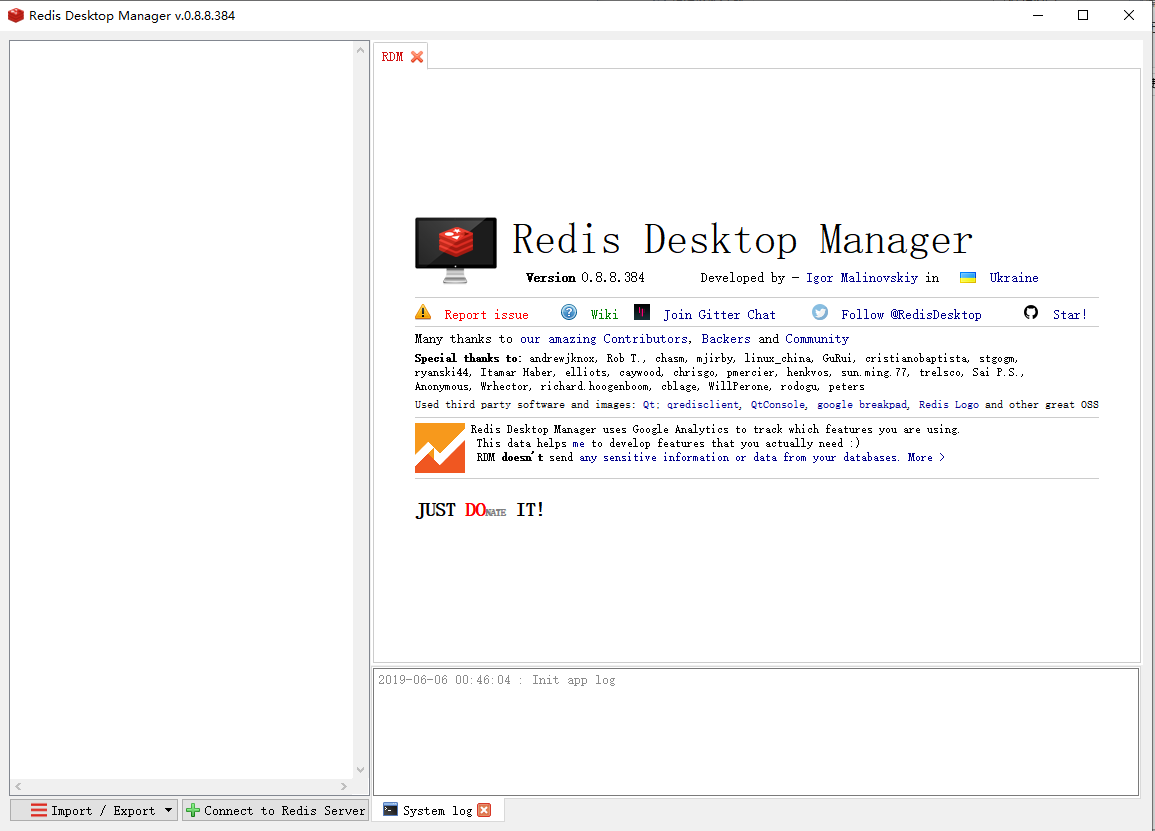Click the System log terminal icon

[390, 810]
